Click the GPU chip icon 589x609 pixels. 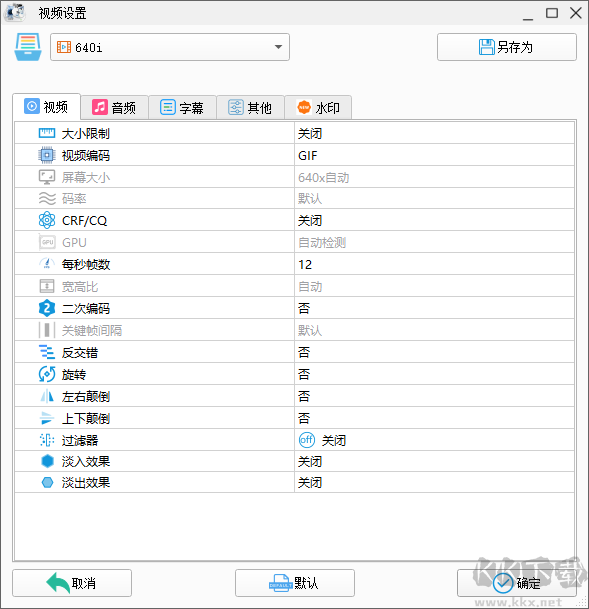[x=47, y=242]
